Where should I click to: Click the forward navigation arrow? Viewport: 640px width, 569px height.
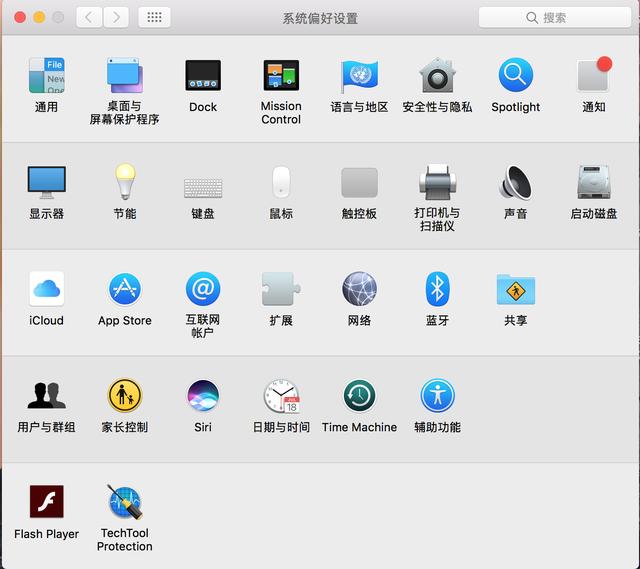pos(116,17)
